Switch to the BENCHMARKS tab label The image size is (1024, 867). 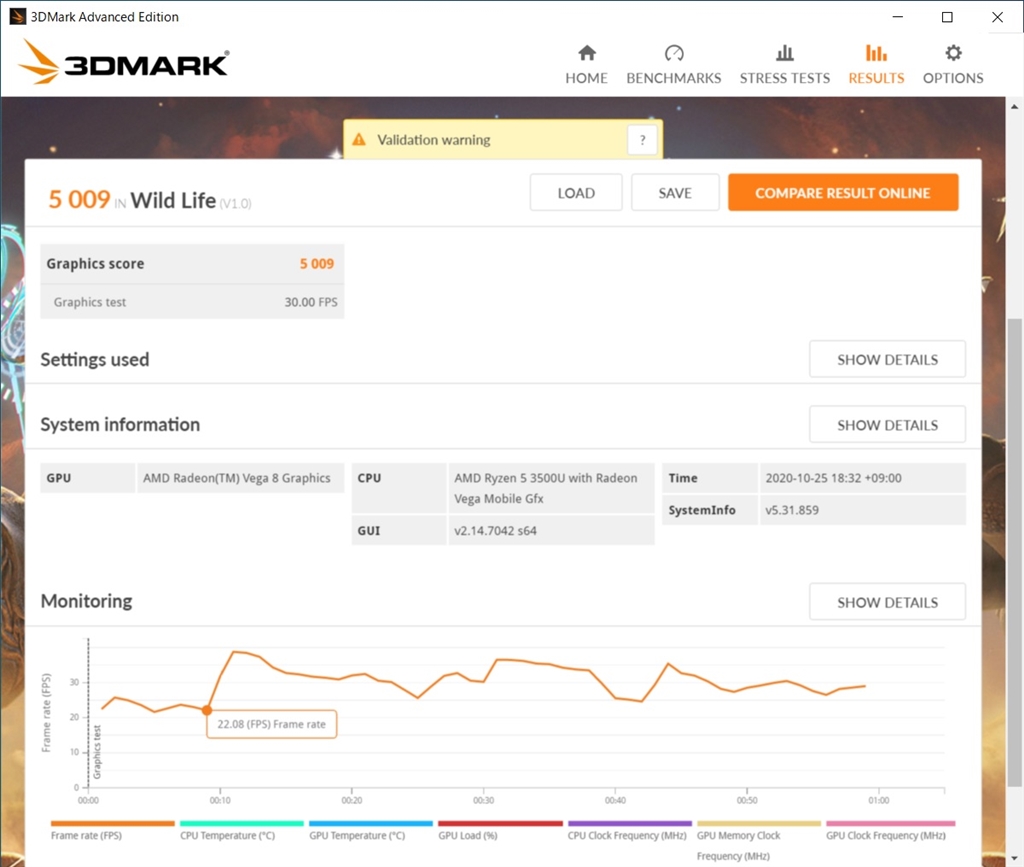coord(673,78)
